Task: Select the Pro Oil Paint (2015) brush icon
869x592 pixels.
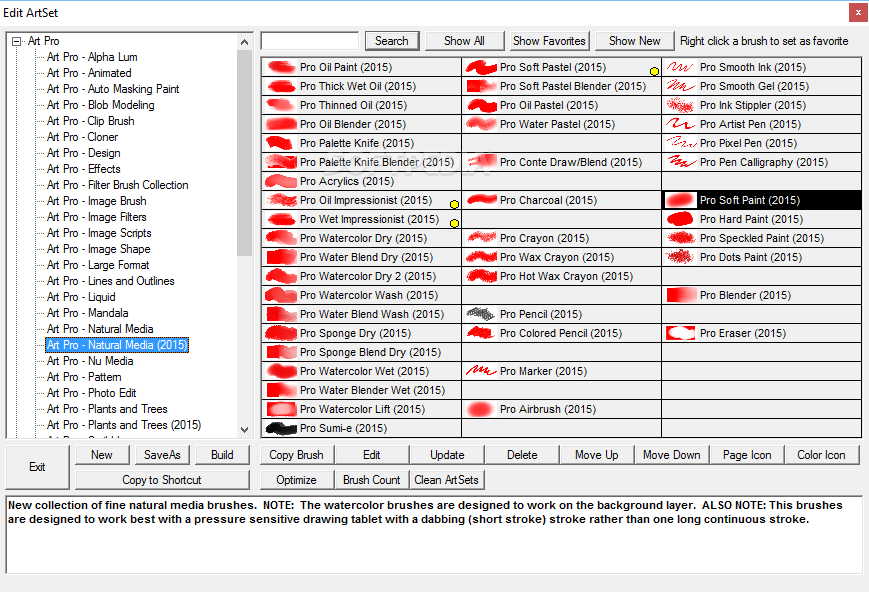Action: click(x=281, y=67)
